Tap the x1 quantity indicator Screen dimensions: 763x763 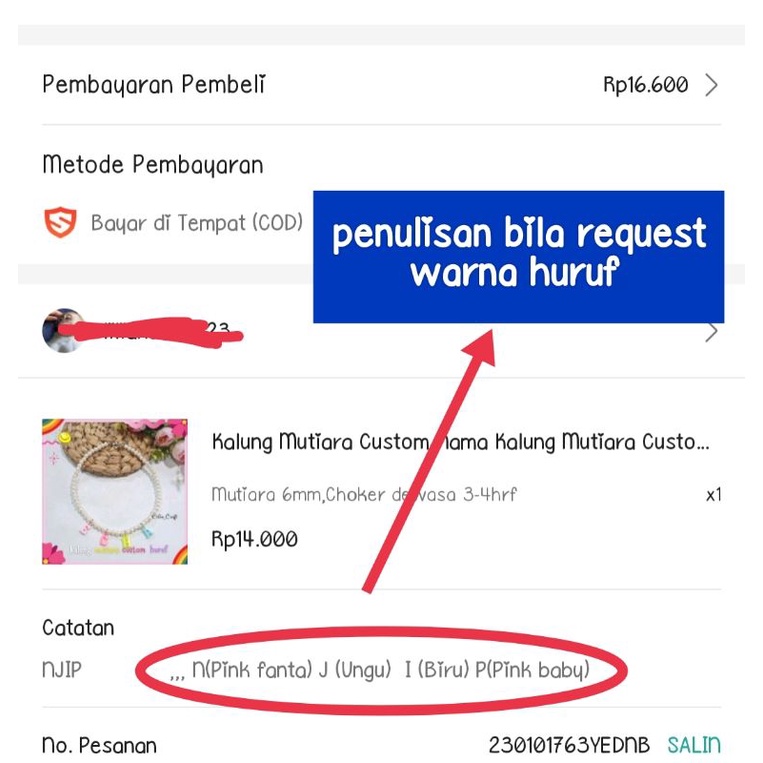coord(713,495)
